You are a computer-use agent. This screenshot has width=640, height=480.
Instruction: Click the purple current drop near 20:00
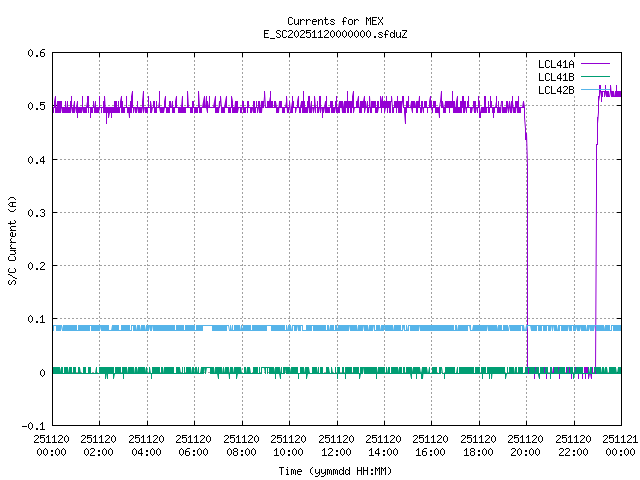(527, 250)
